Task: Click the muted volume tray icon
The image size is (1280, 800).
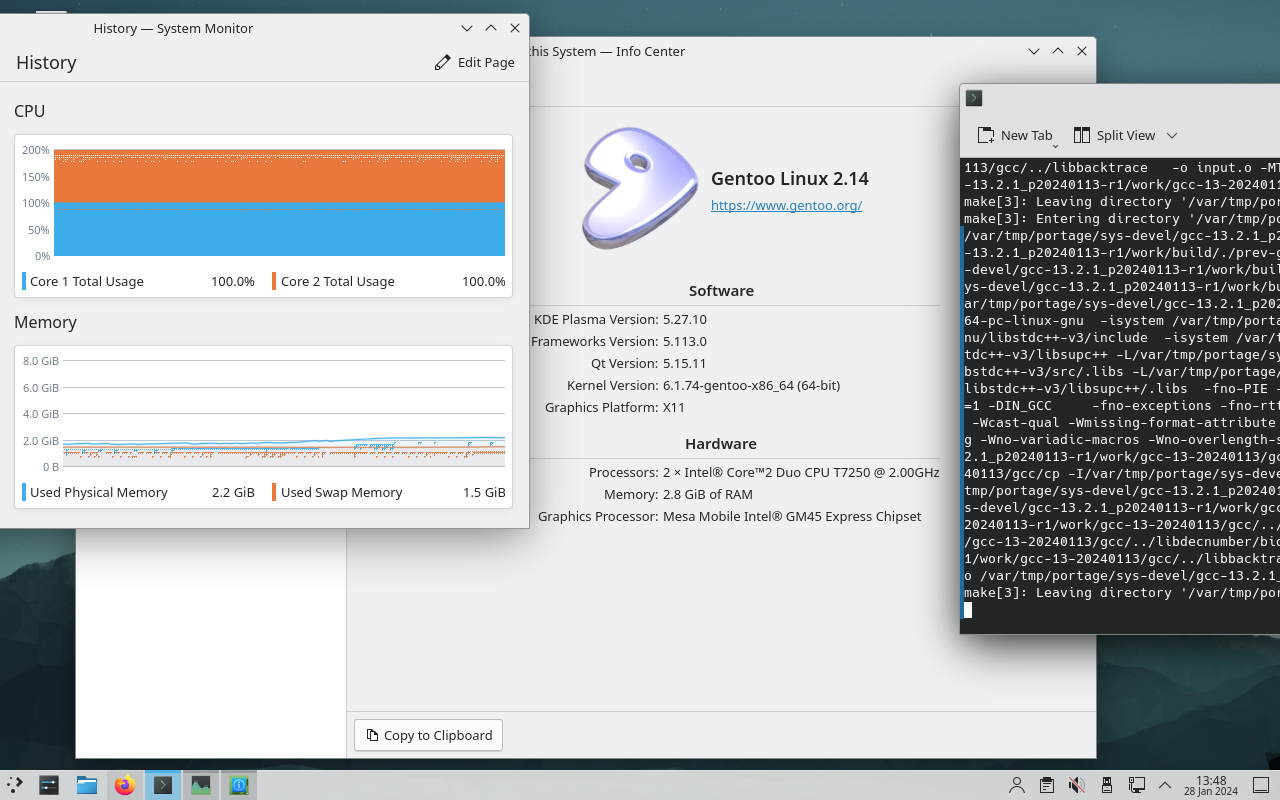Action: (1076, 785)
